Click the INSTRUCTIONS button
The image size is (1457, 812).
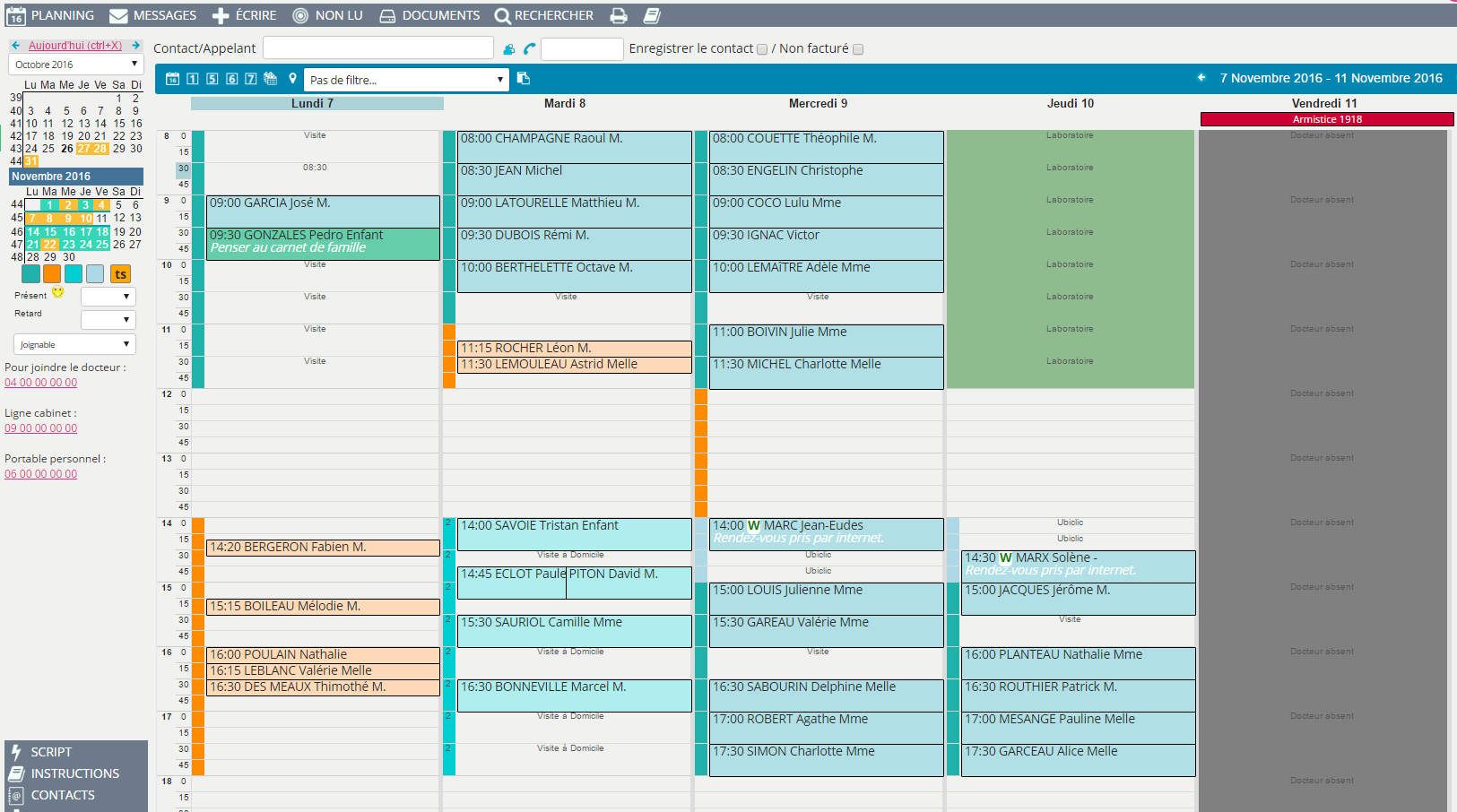coord(74,773)
